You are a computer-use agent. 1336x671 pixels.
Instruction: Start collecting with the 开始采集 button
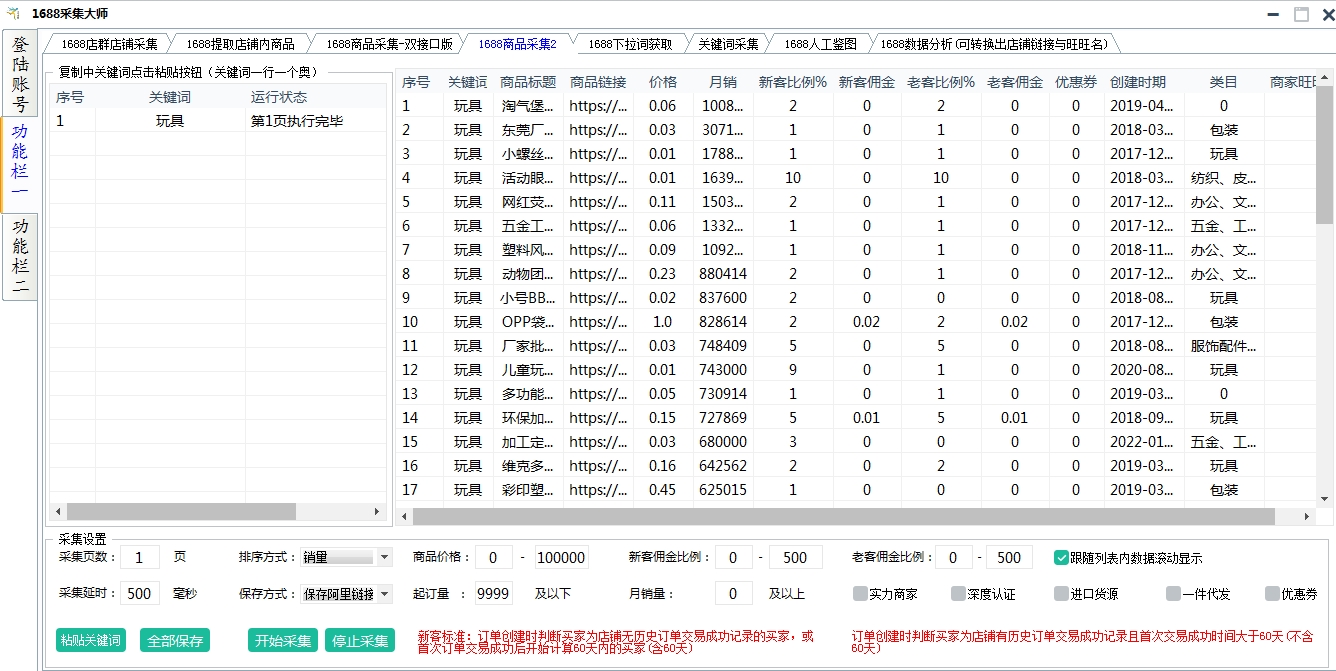pyautogui.click(x=283, y=640)
